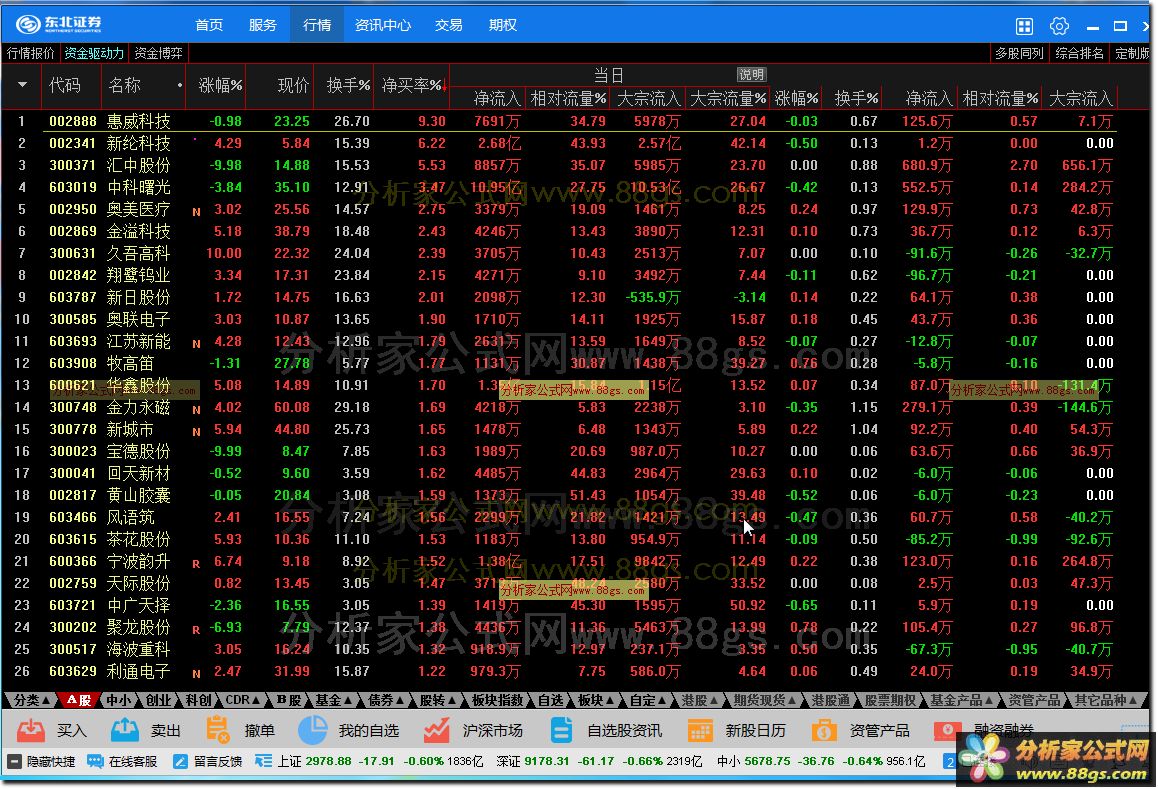Screen dimensions: 1158x789
Task: Select the 创业 bottom tab
Action: (x=158, y=700)
